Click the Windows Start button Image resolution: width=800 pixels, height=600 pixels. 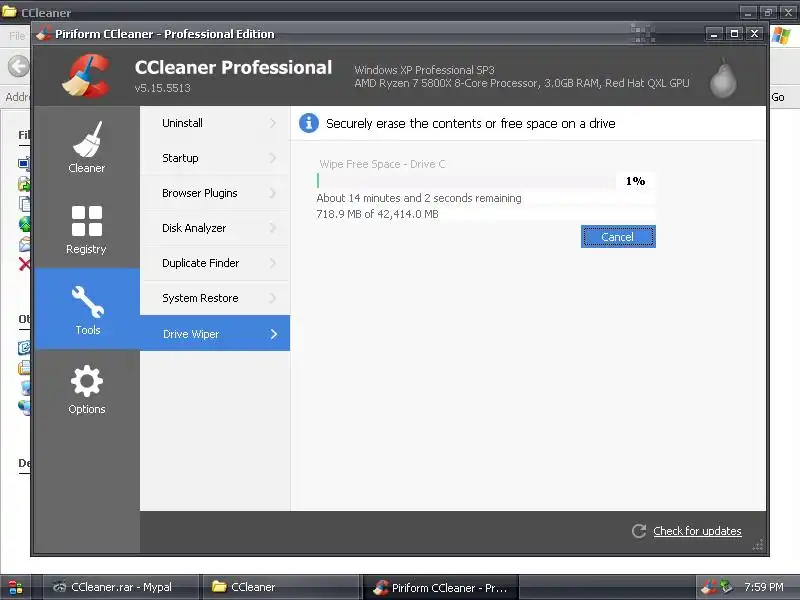pos(15,587)
